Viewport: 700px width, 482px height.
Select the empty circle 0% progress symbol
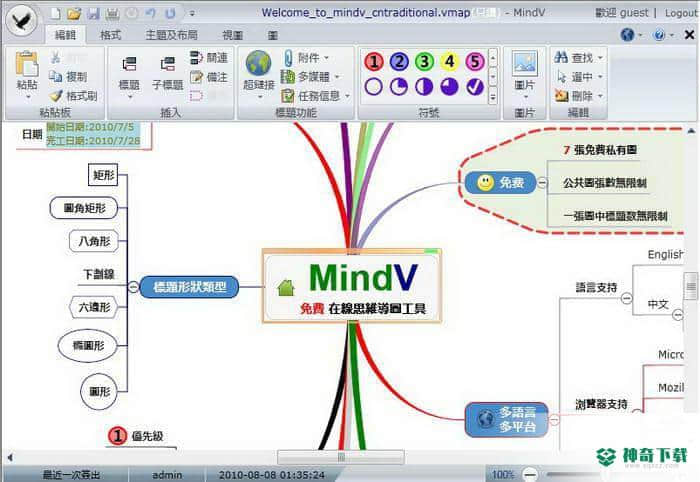coord(374,87)
